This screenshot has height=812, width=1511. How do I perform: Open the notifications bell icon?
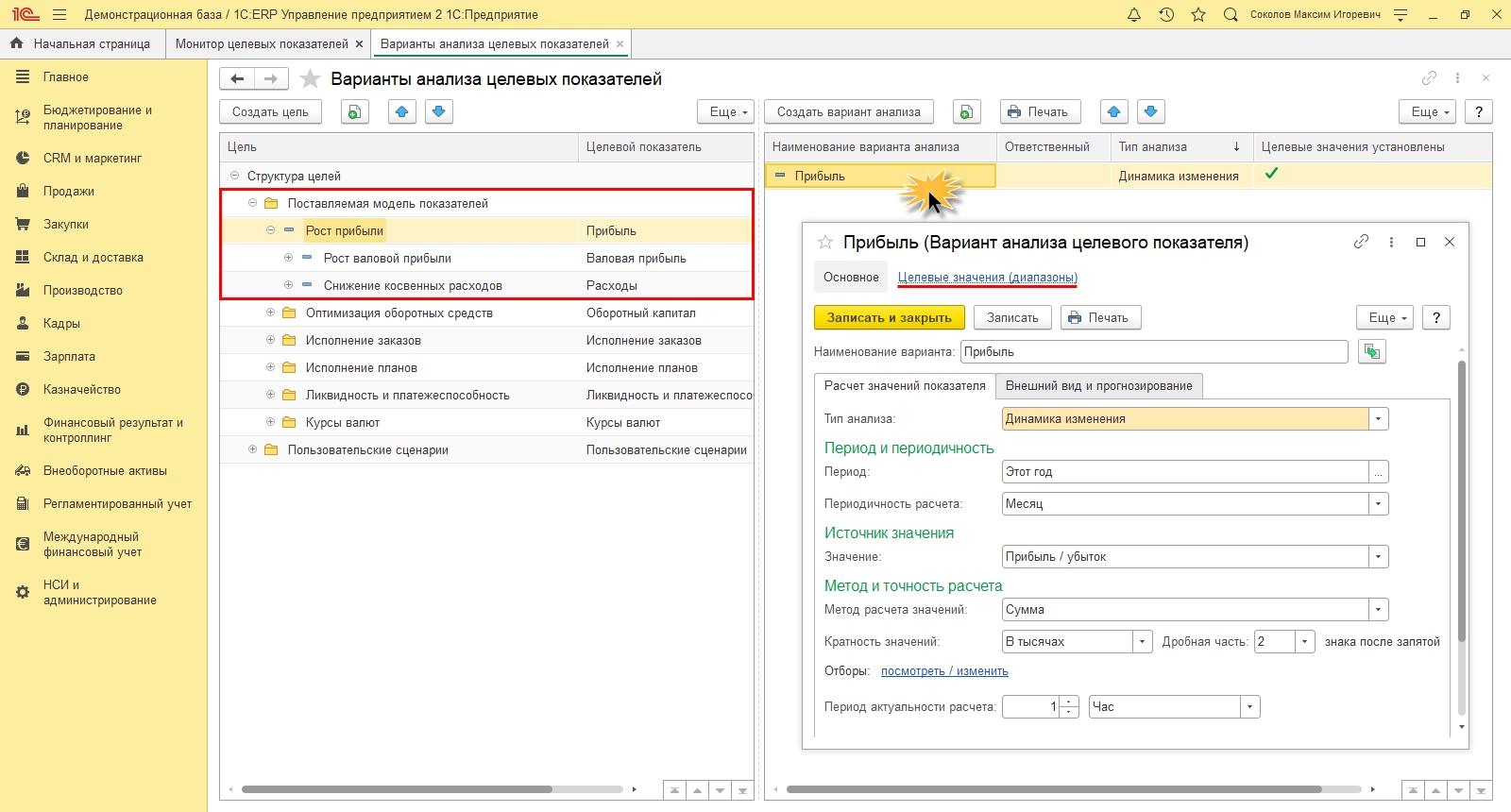pos(1134,15)
